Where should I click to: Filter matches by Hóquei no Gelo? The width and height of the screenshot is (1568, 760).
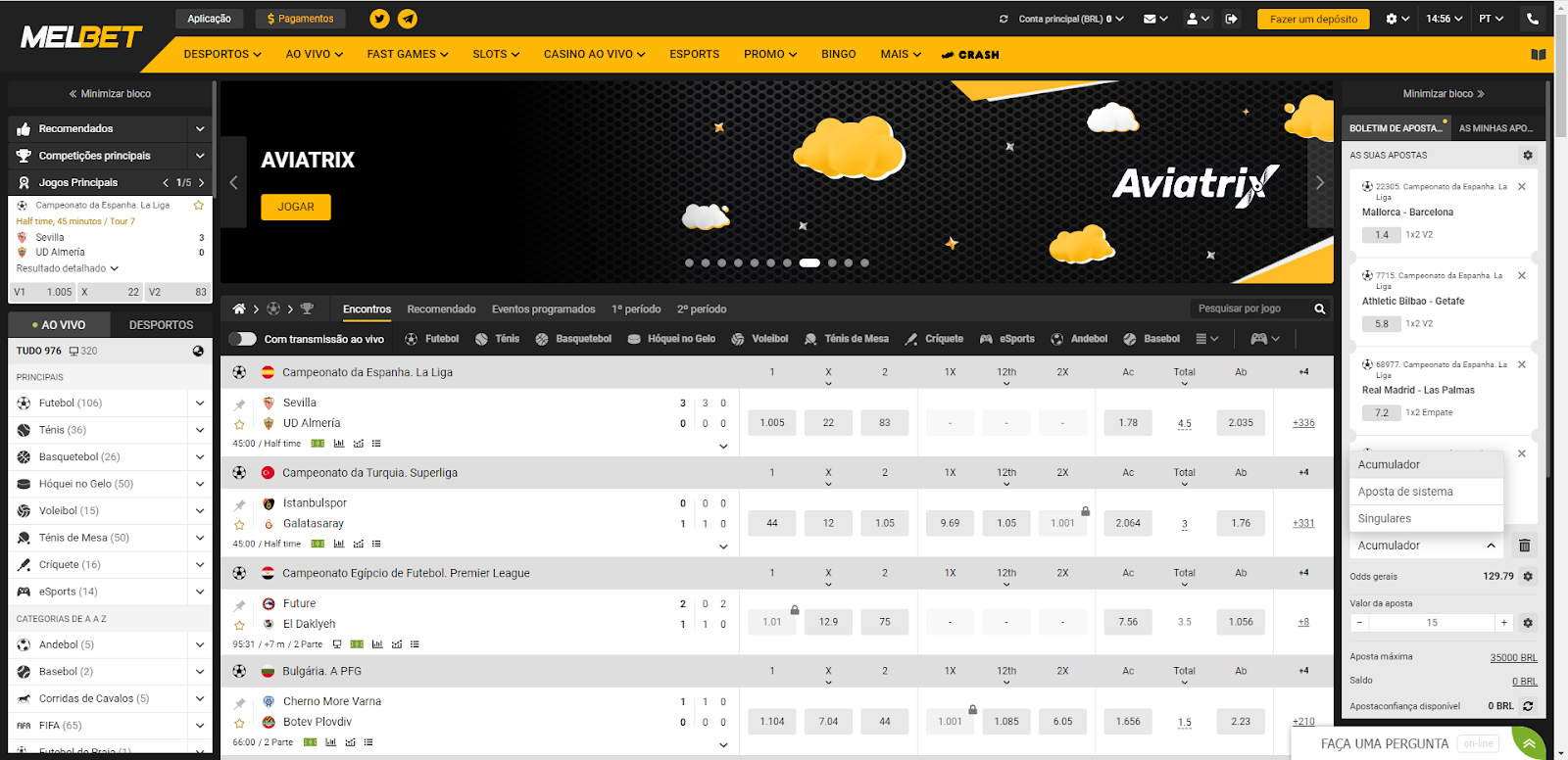(671, 339)
